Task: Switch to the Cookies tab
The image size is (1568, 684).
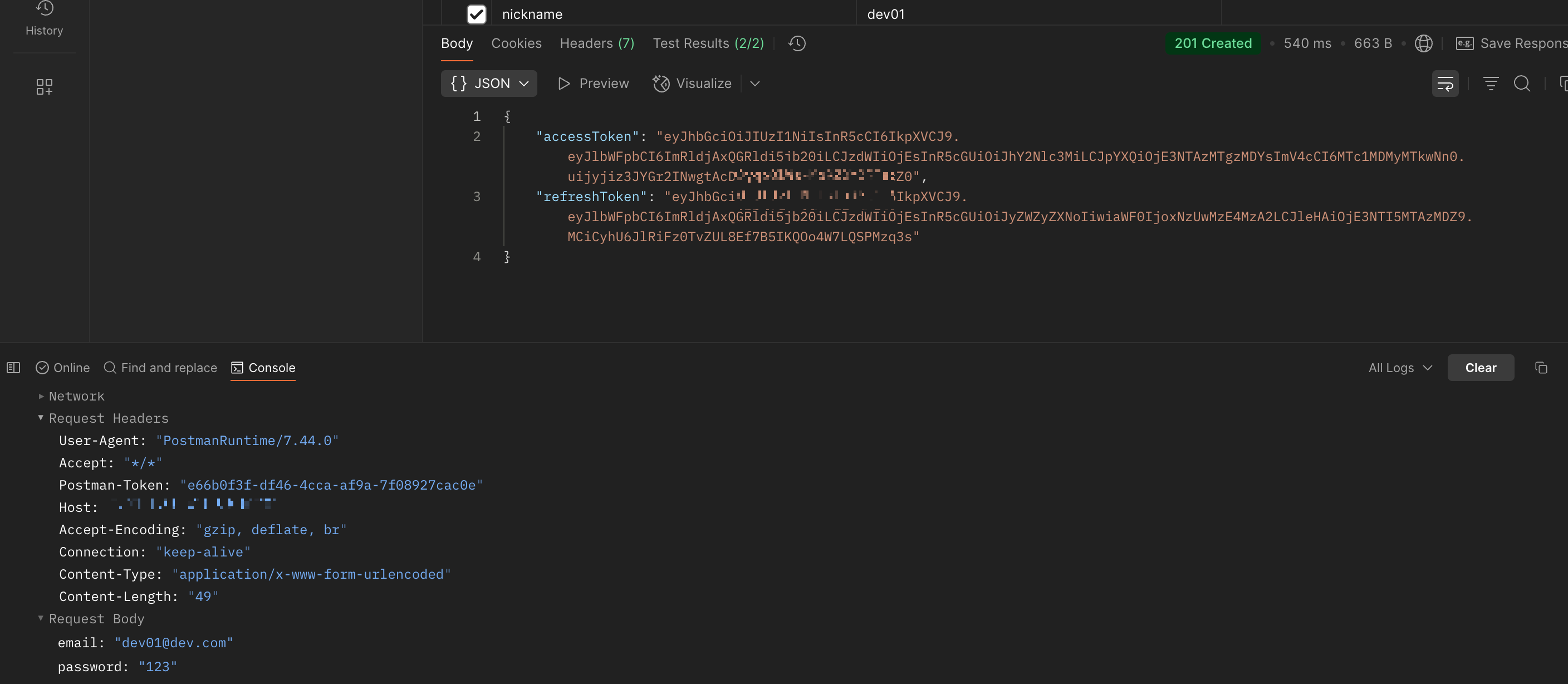Action: [516, 43]
